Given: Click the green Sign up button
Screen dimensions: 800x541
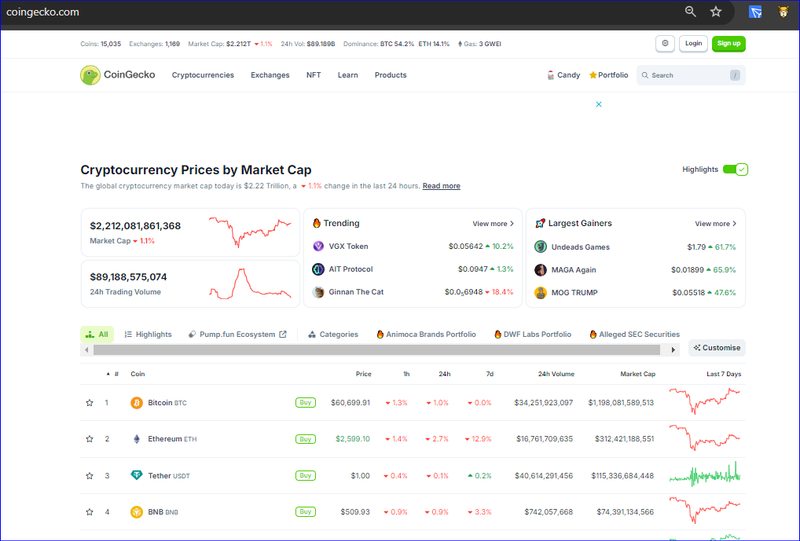Looking at the screenshot, I should click(729, 43).
